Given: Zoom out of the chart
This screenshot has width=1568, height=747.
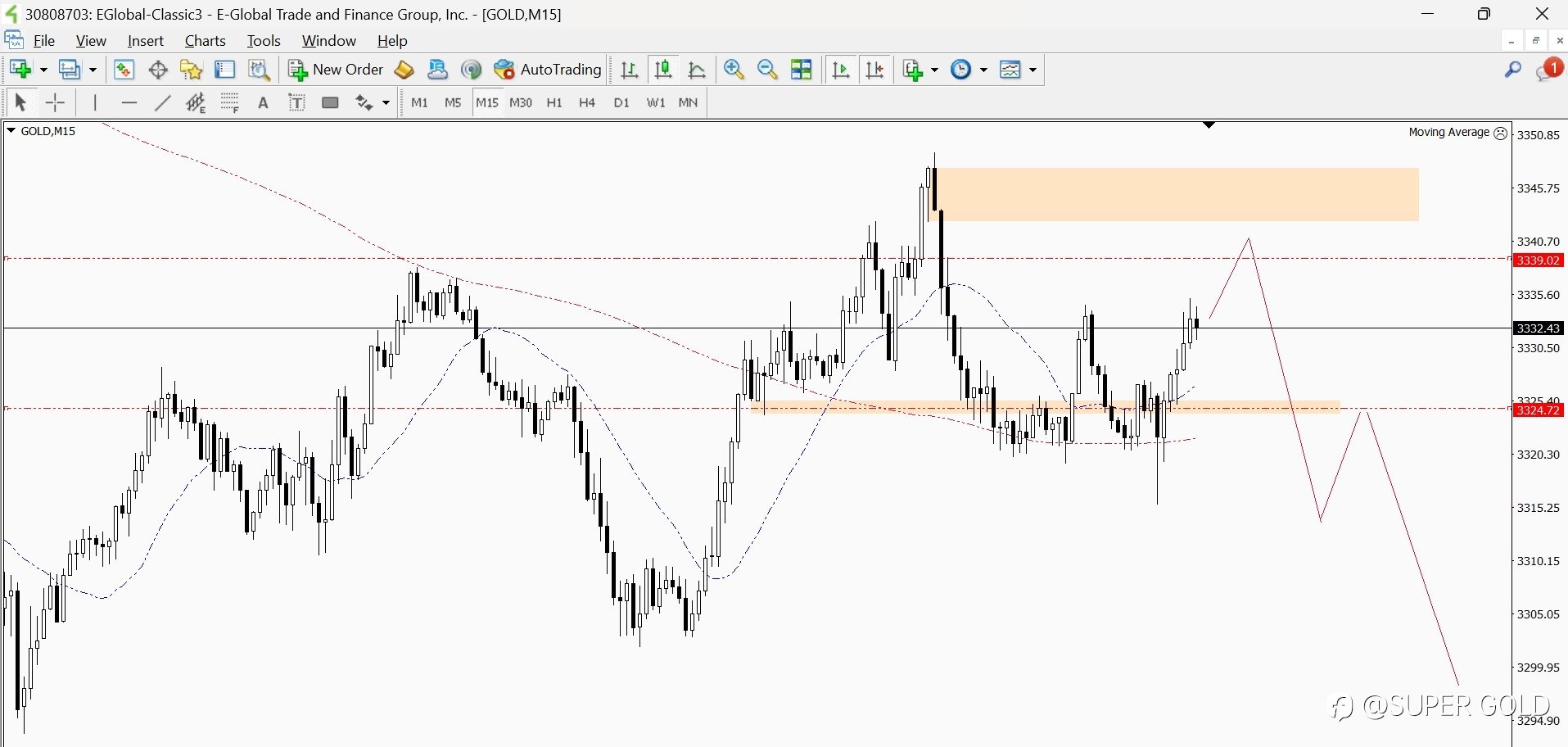Looking at the screenshot, I should tap(767, 70).
